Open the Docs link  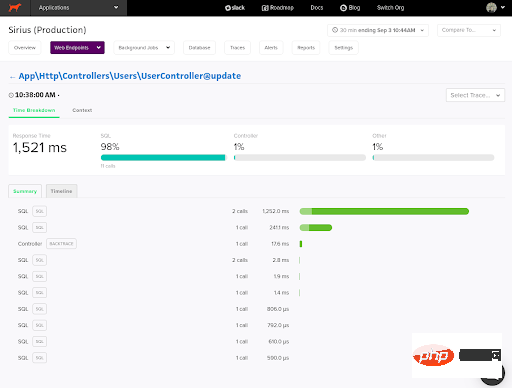[x=317, y=8]
